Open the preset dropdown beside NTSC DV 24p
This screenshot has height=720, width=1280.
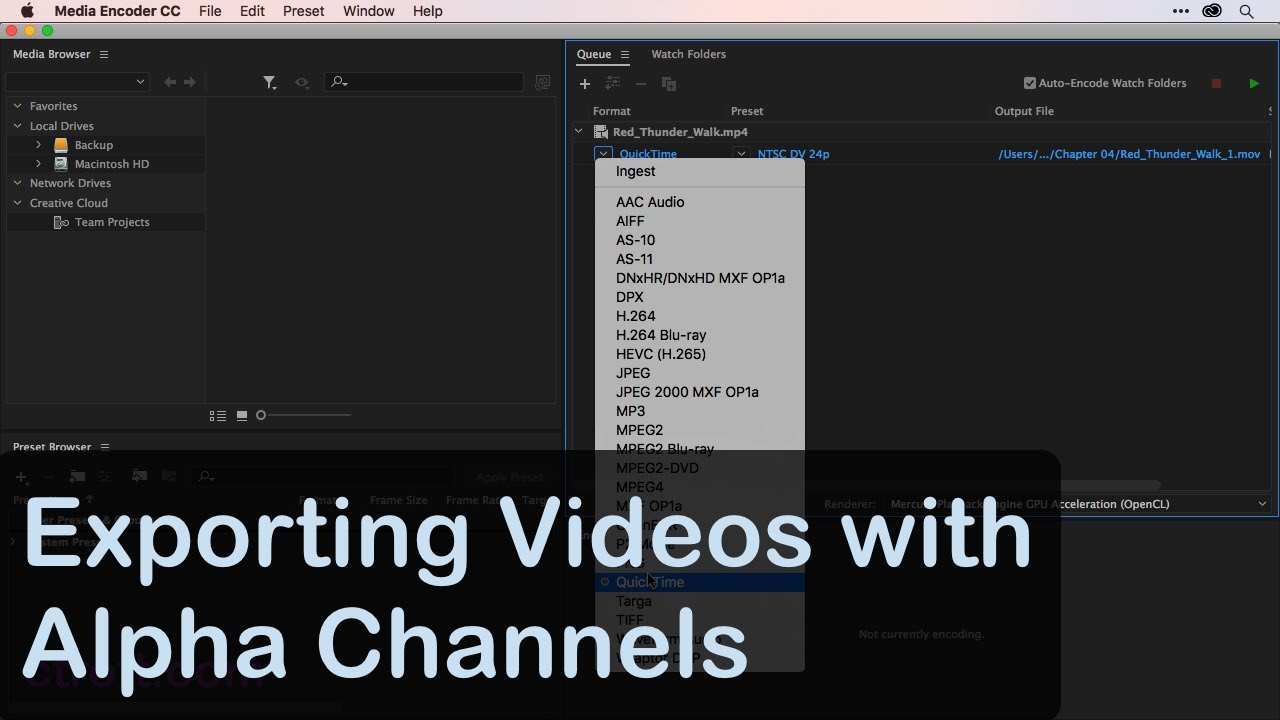click(x=741, y=154)
